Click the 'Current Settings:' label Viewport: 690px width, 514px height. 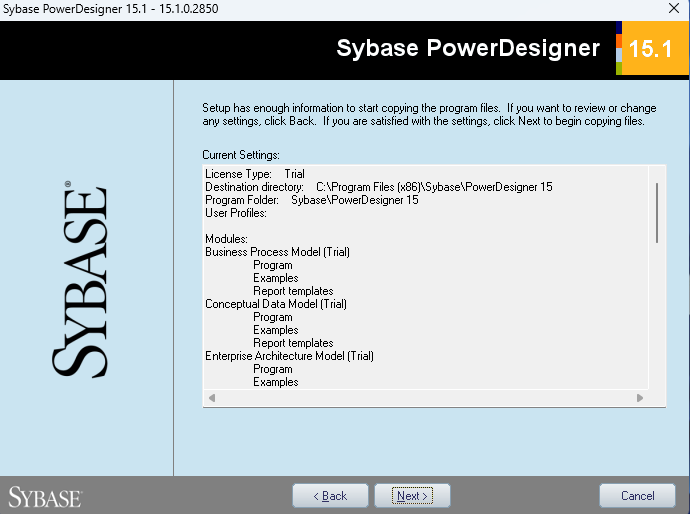[241, 155]
